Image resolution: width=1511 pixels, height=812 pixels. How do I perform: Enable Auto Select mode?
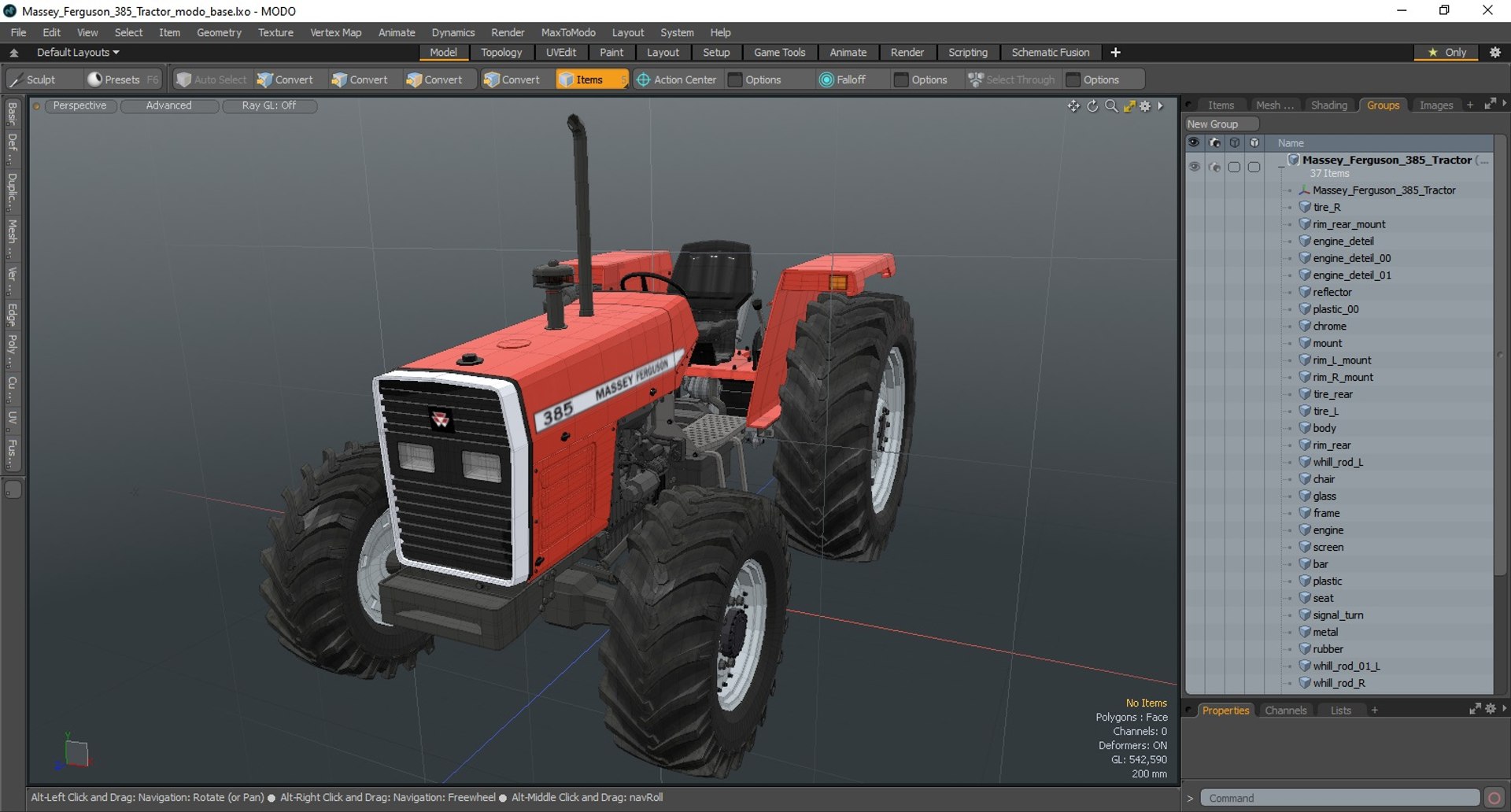click(211, 79)
